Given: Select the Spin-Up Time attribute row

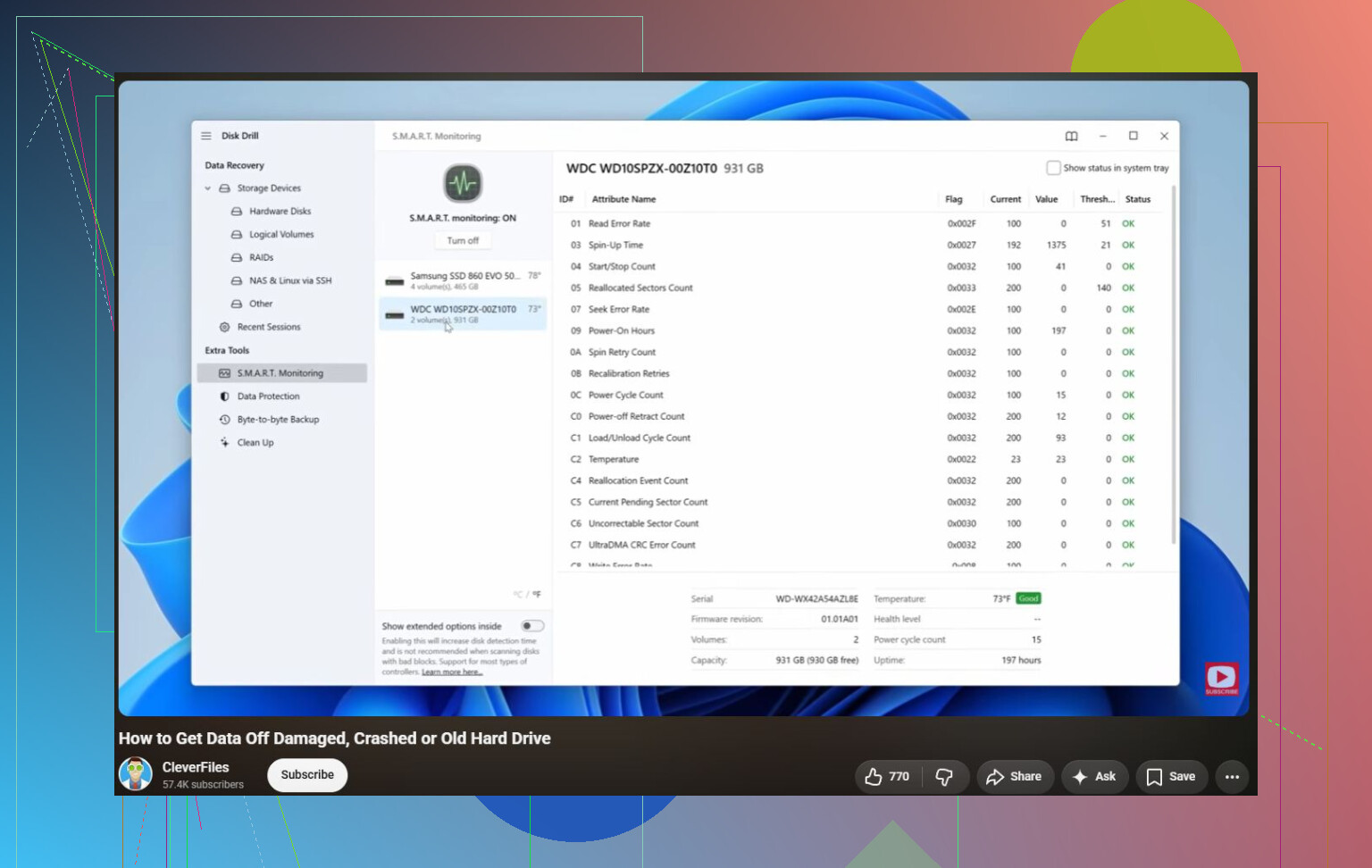Looking at the screenshot, I should [x=861, y=246].
